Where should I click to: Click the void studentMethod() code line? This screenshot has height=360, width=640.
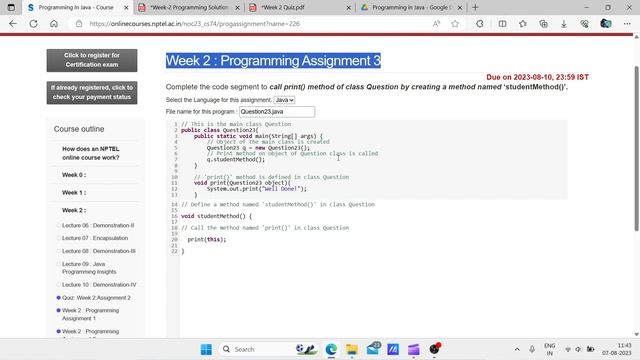click(x=216, y=216)
